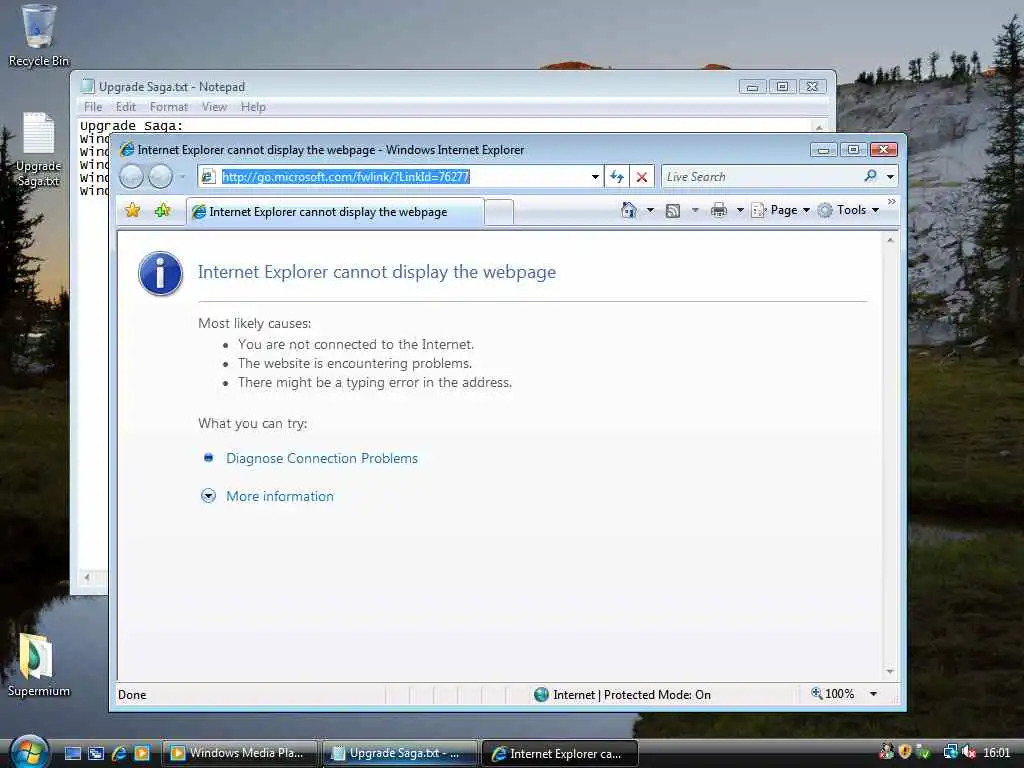Click the Internet Explorer taskbar button
1024x768 pixels.
(x=560, y=753)
